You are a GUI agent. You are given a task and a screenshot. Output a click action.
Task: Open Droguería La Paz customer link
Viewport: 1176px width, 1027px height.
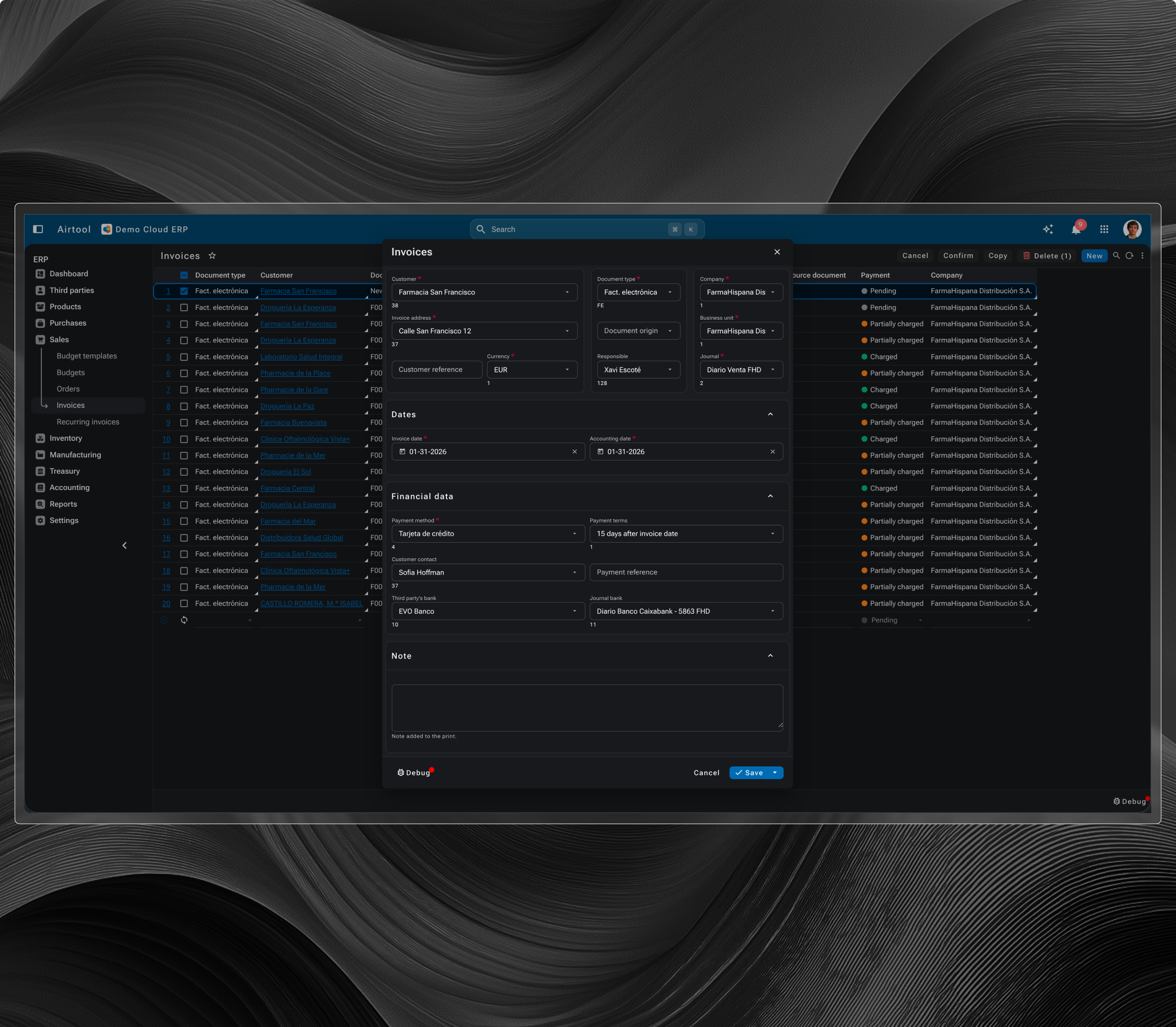287,407
